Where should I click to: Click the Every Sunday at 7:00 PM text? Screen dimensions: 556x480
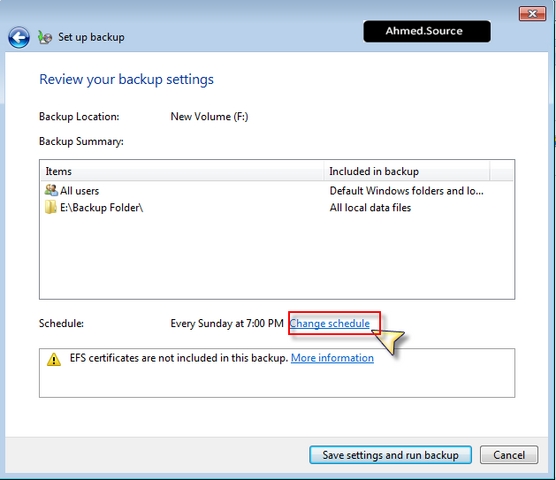coord(227,323)
